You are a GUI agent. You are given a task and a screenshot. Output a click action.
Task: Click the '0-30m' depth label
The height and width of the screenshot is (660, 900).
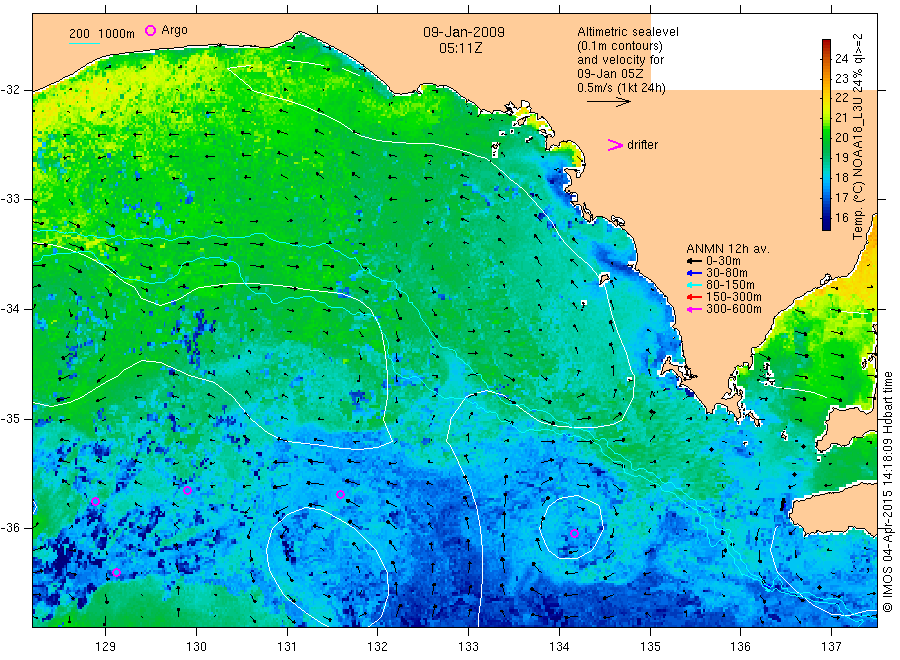[x=723, y=261]
